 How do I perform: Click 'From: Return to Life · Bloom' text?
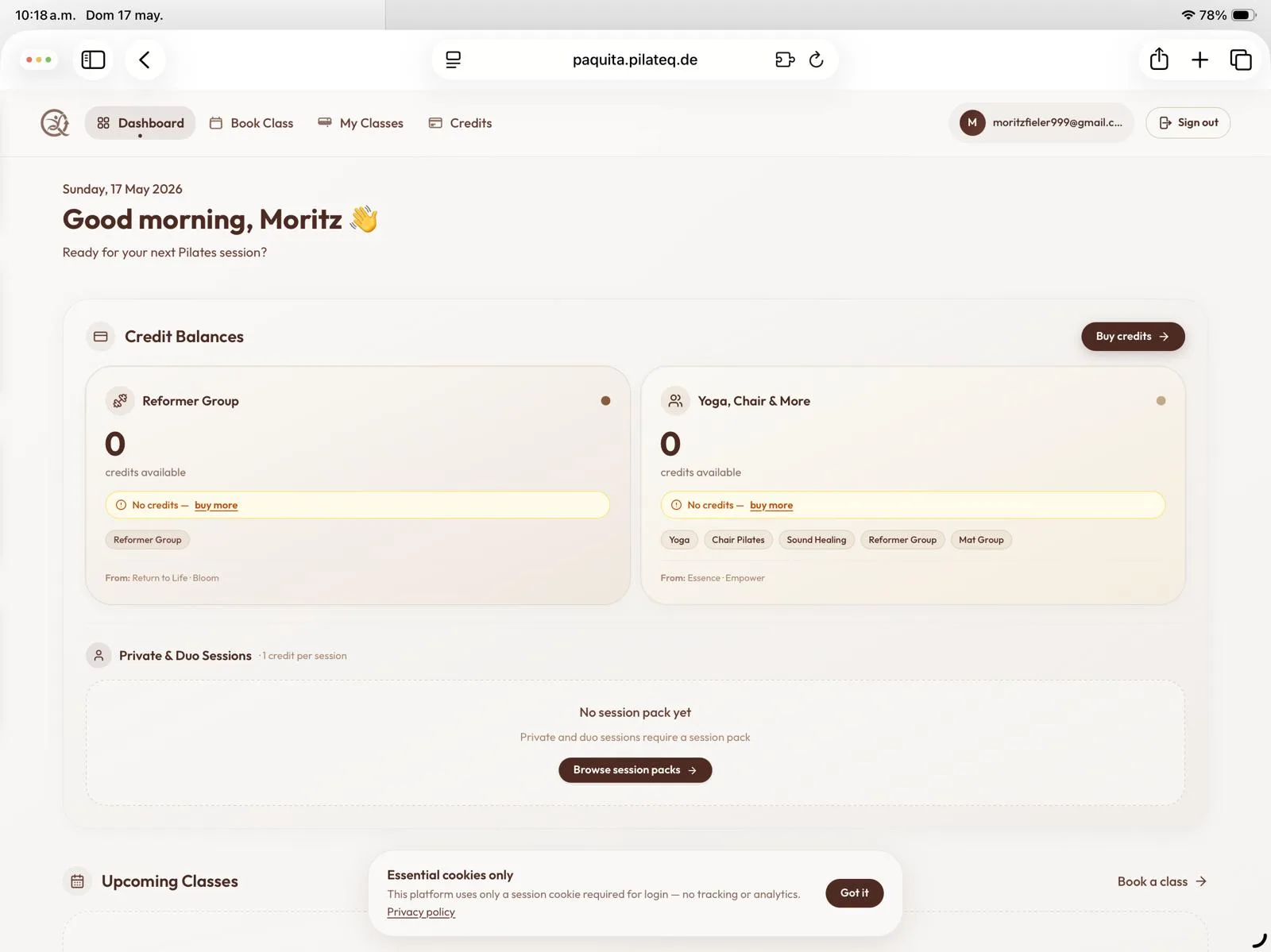tap(162, 578)
